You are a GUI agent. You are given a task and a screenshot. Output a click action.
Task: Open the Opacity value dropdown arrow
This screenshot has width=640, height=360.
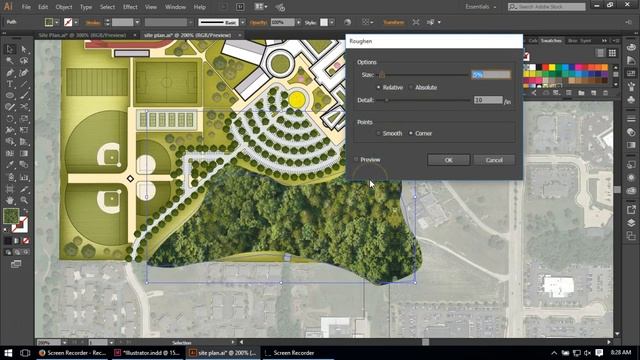(x=298, y=22)
